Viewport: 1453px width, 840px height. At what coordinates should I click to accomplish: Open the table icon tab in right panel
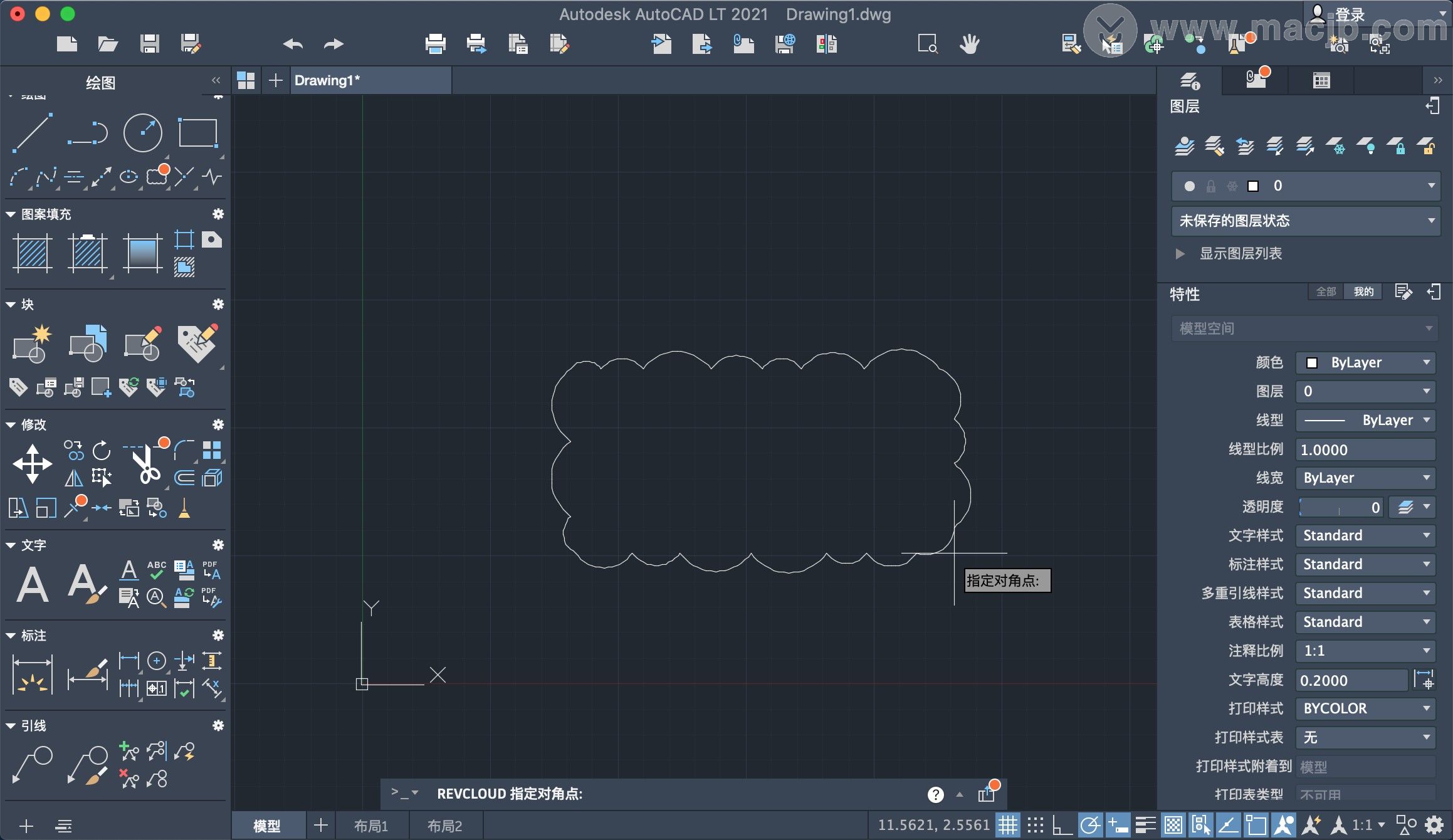1321,81
